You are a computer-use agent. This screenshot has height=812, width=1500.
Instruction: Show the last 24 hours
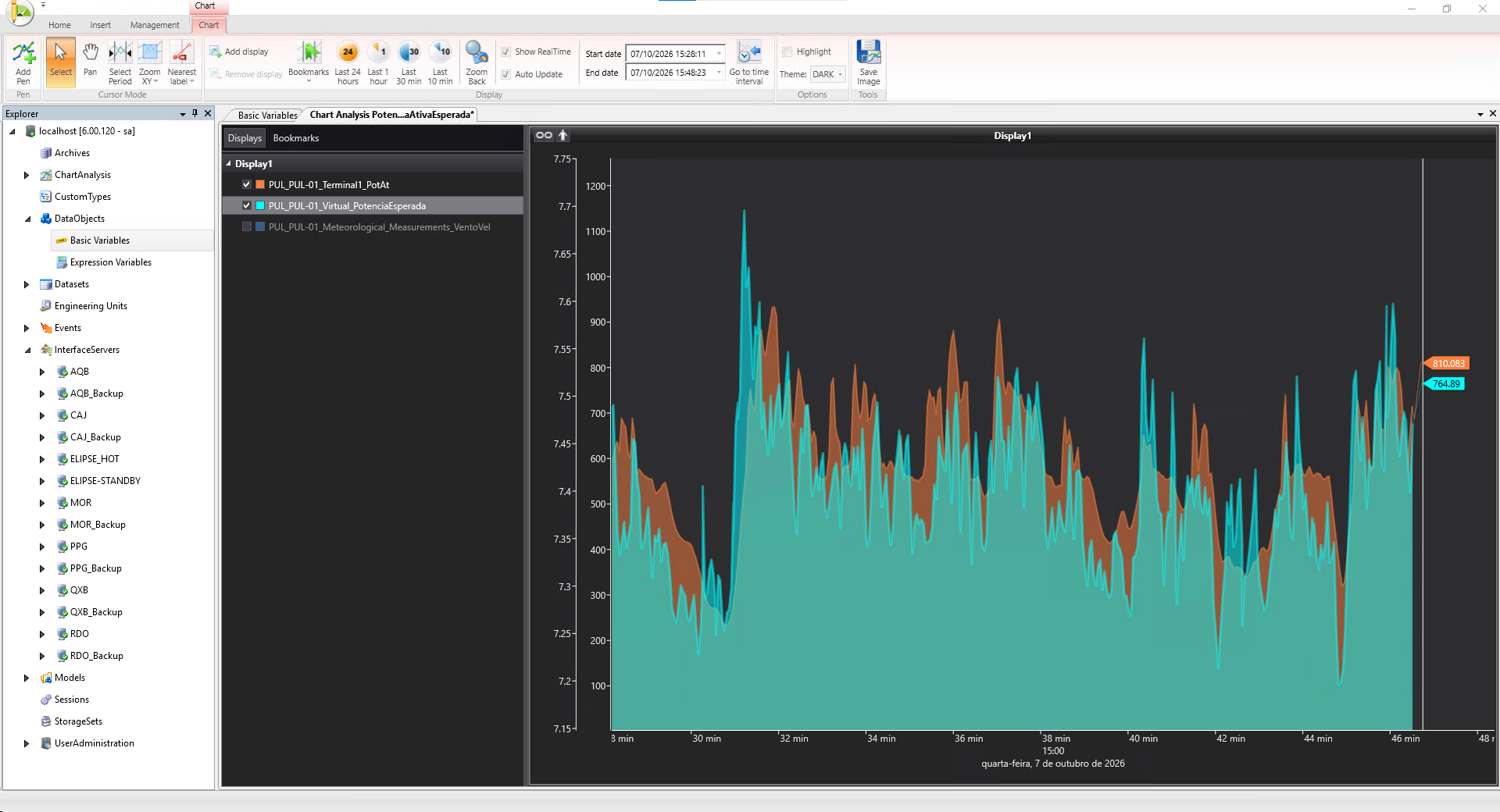coord(348,62)
